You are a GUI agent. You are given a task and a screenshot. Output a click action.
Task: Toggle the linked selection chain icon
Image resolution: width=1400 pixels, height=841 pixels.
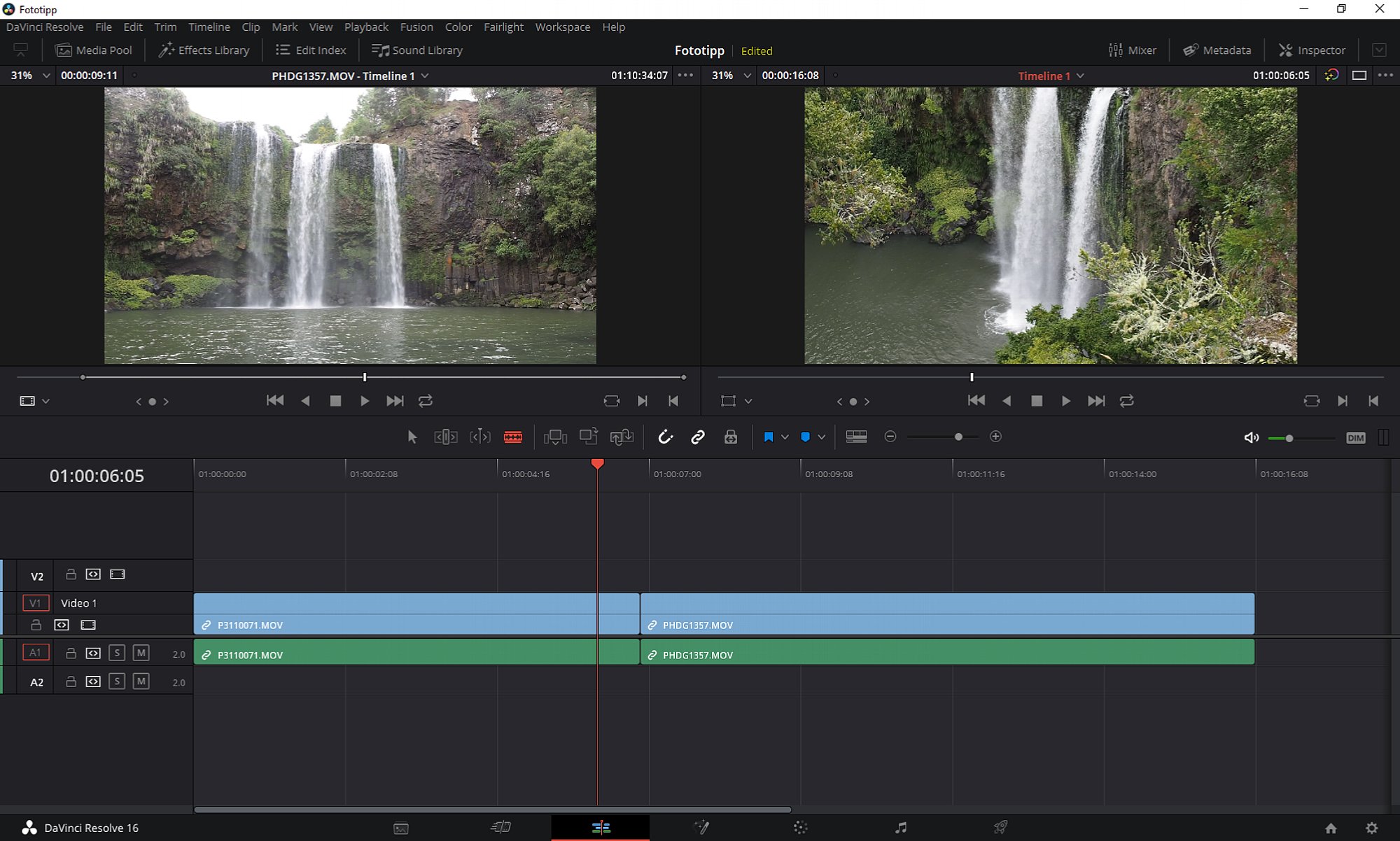pyautogui.click(x=698, y=437)
